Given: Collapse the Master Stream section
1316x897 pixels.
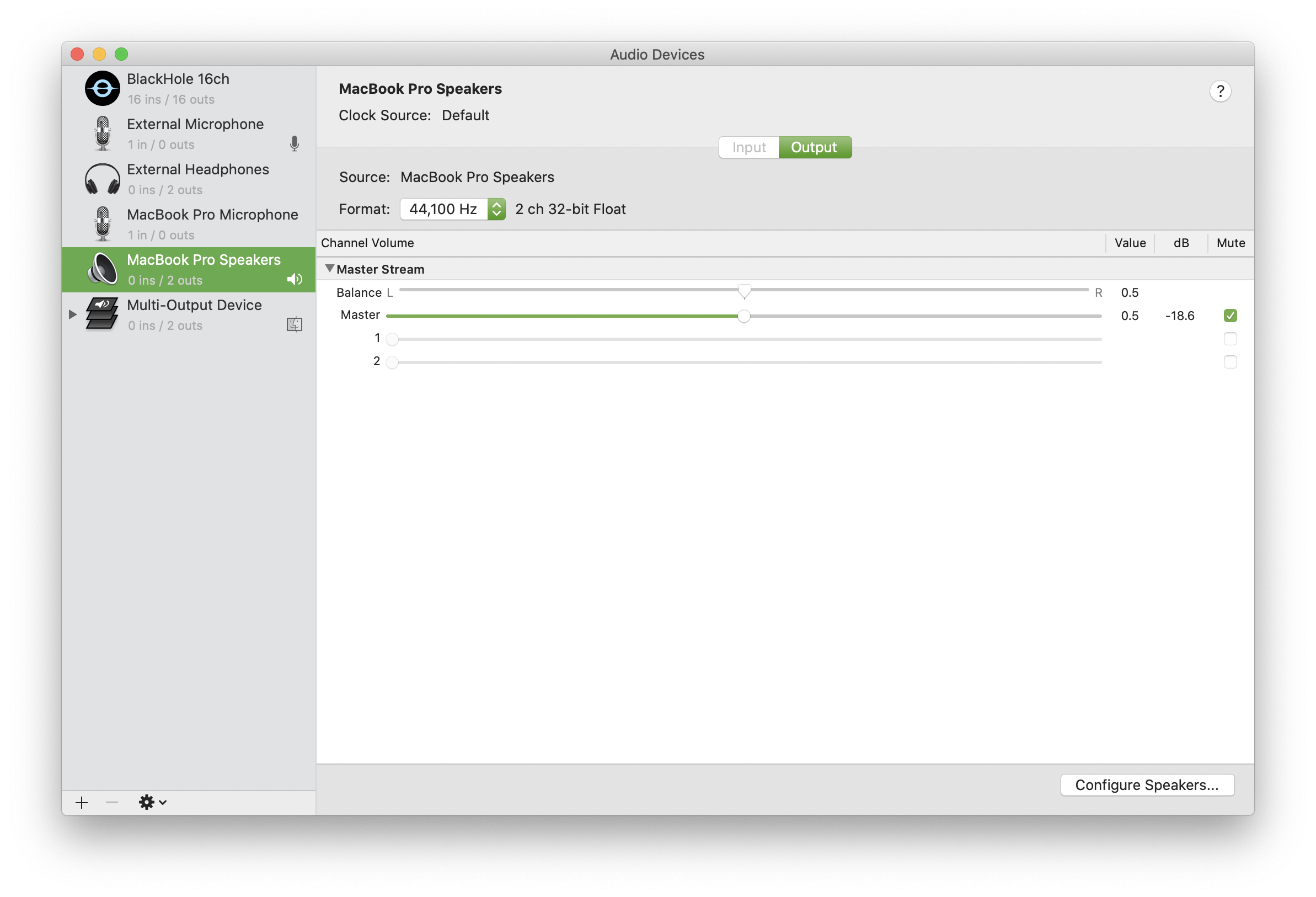Looking at the screenshot, I should [329, 268].
